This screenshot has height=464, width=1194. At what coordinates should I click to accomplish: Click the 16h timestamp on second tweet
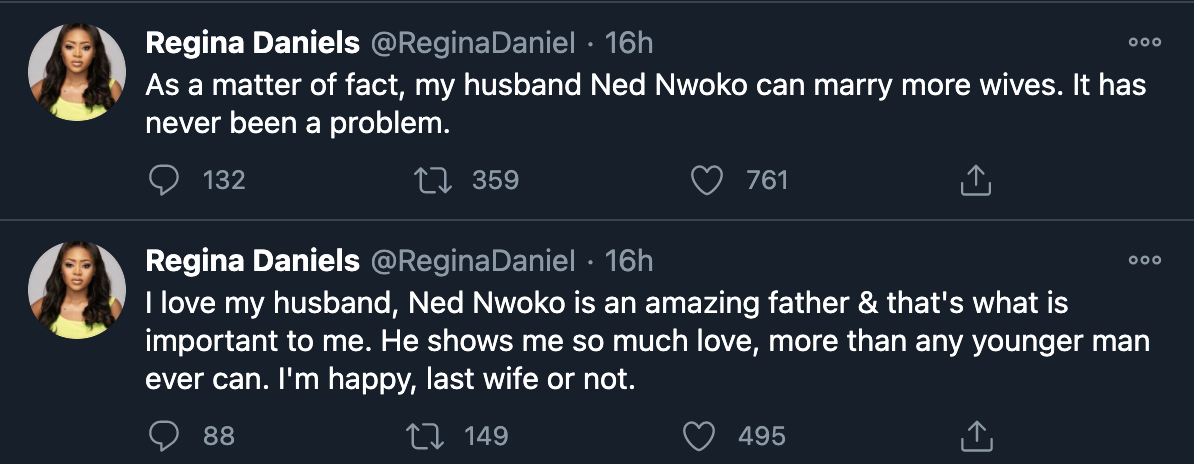[x=628, y=261]
